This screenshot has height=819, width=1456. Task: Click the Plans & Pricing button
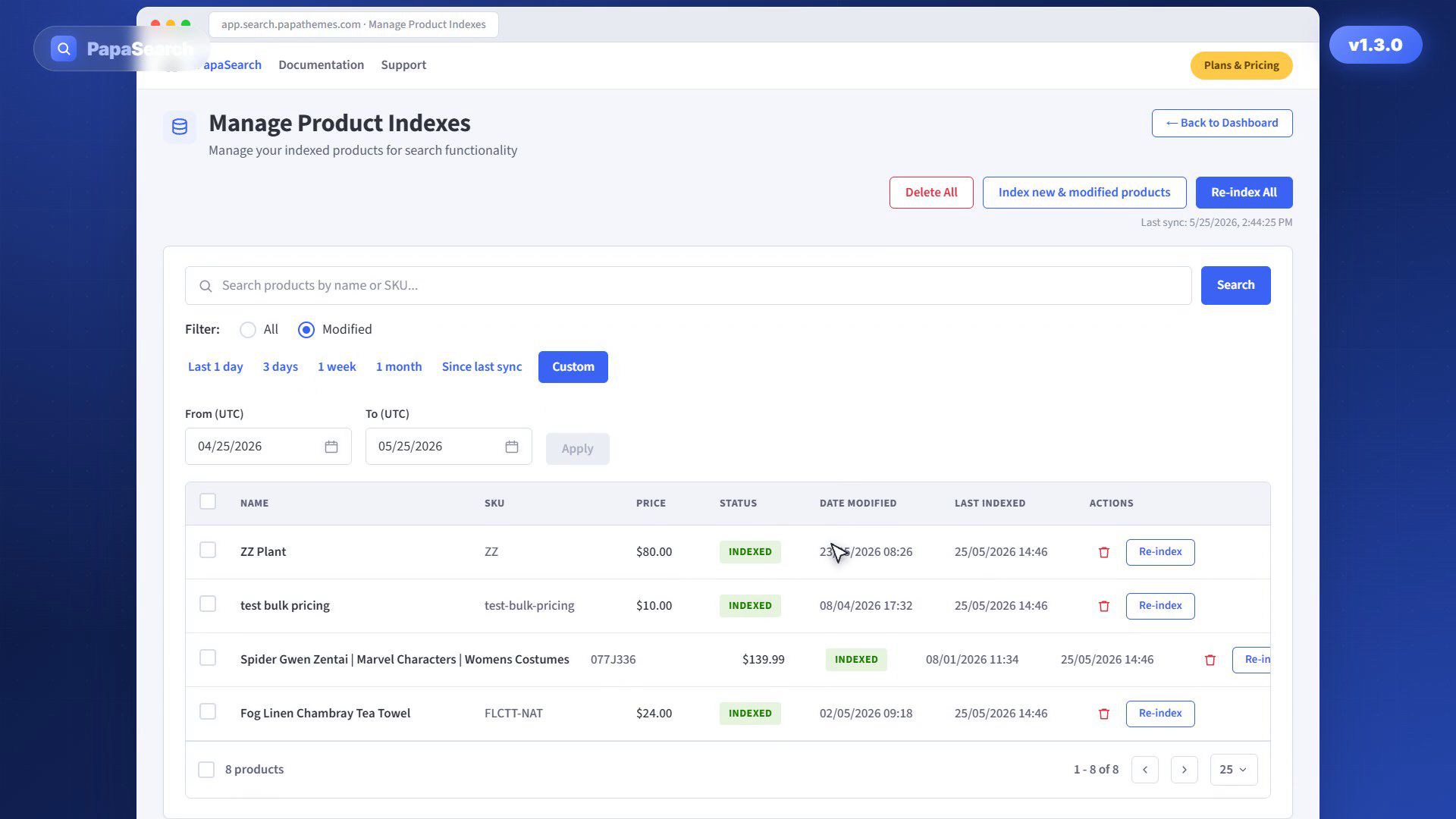(1241, 65)
